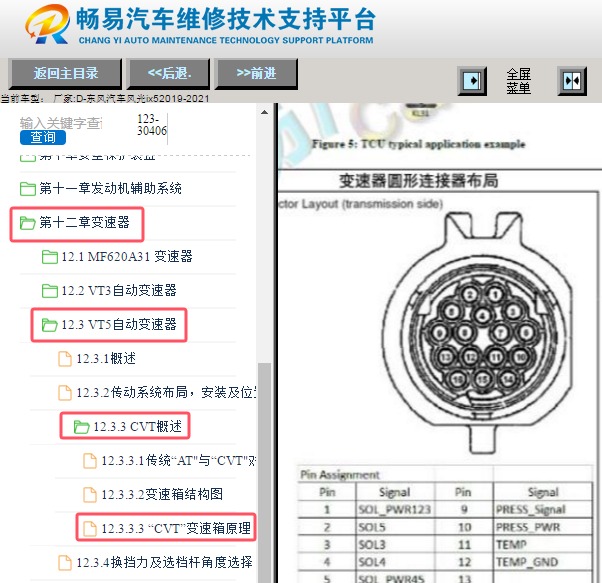Click the platform logo icon
Screen dimensions: 602x583
point(47,24)
